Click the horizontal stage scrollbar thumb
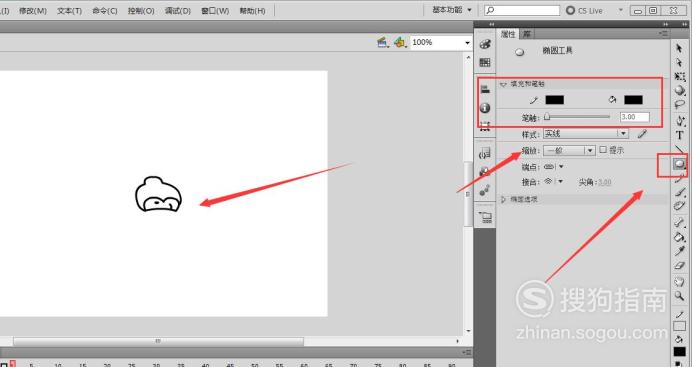The height and width of the screenshot is (367, 692). pos(158,341)
